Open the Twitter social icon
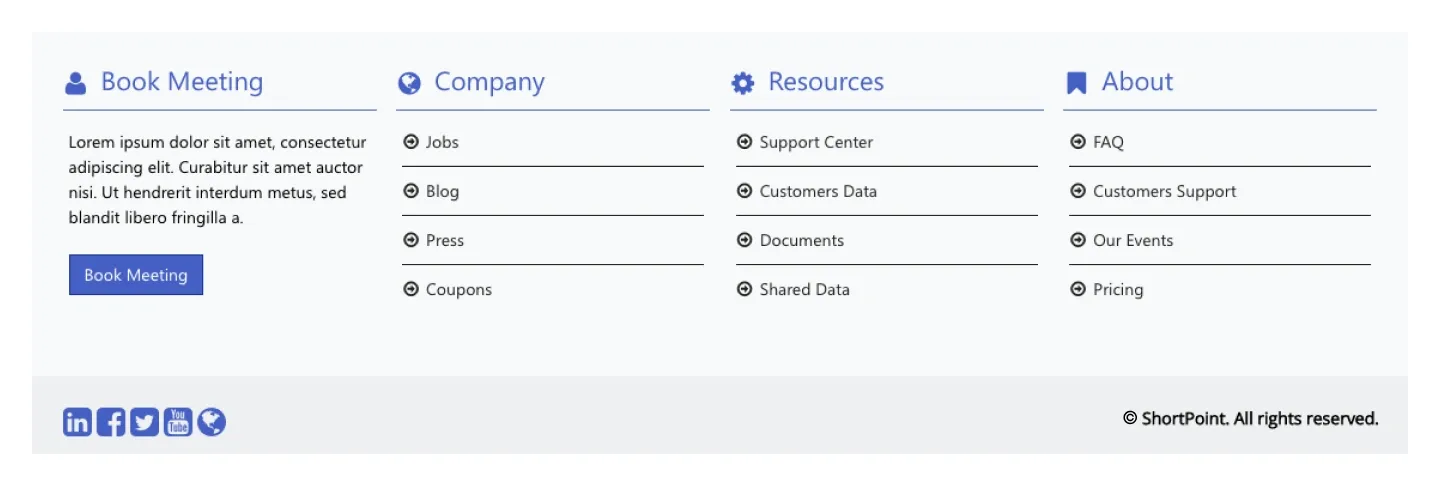Screen dimensions: 1440x486 pyautogui.click(x=144, y=422)
